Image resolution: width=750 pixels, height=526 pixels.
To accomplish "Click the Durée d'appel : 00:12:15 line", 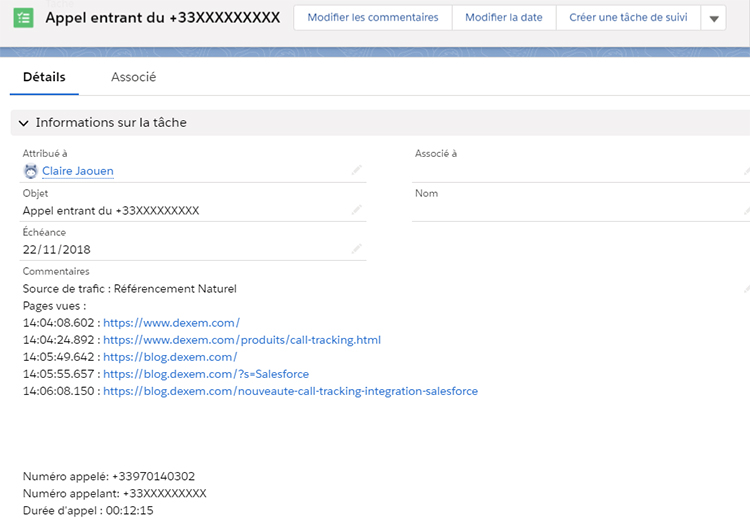I will point(88,511).
